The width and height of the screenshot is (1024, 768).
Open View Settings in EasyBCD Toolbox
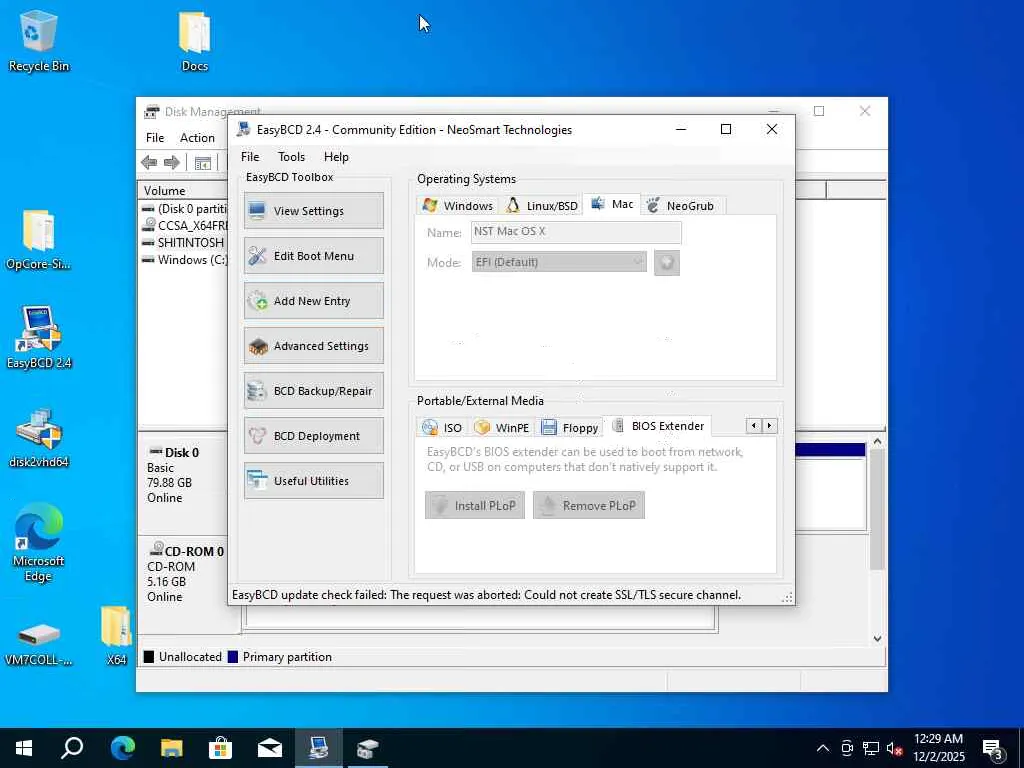[x=313, y=210]
